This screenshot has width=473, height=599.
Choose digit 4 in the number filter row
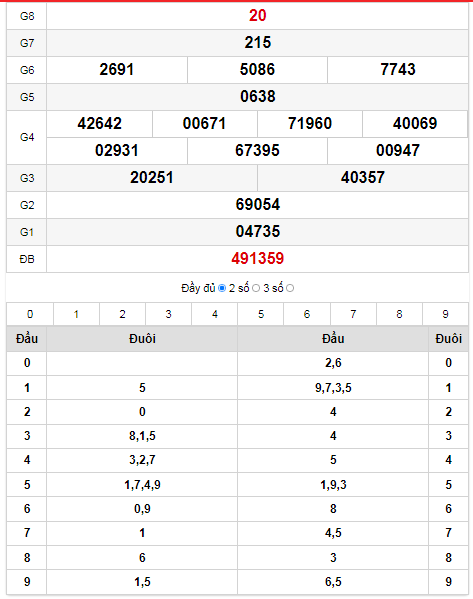(215, 314)
